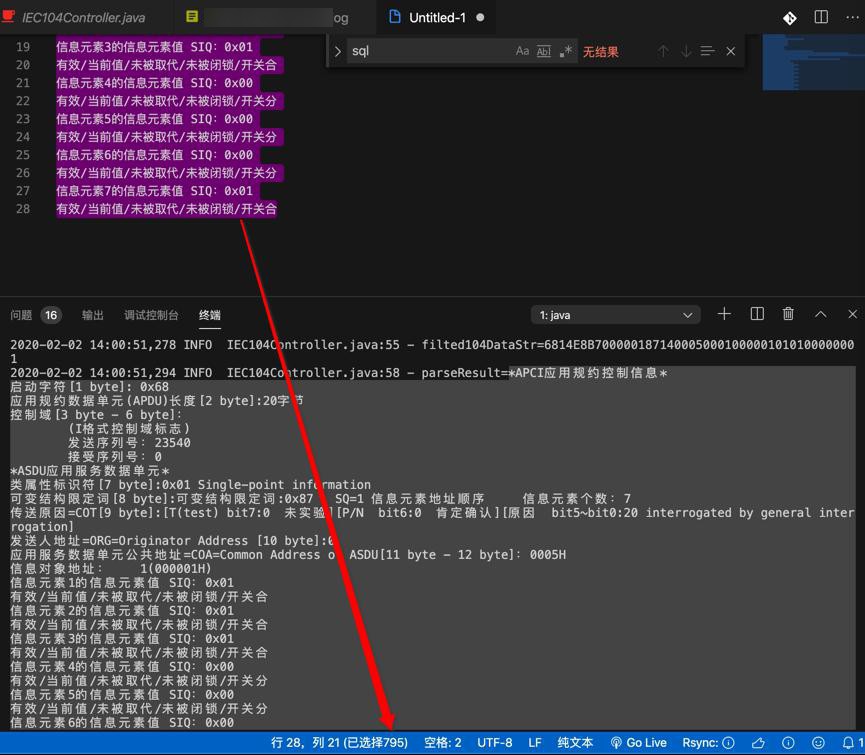Image resolution: width=865 pixels, height=755 pixels.
Task: Click the info circle icon in status bar
Action: coord(788,743)
